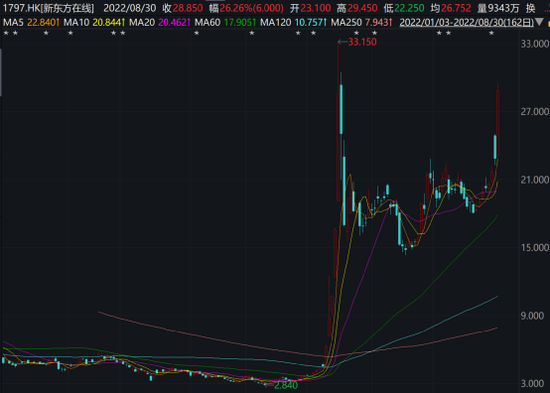Click the MA60 17.905 indicator label

226,22
